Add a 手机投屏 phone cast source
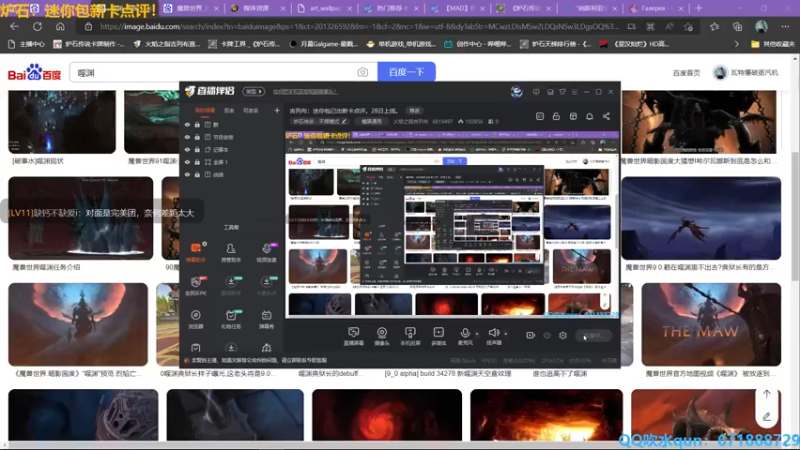This screenshot has height=450, width=800. (410, 336)
